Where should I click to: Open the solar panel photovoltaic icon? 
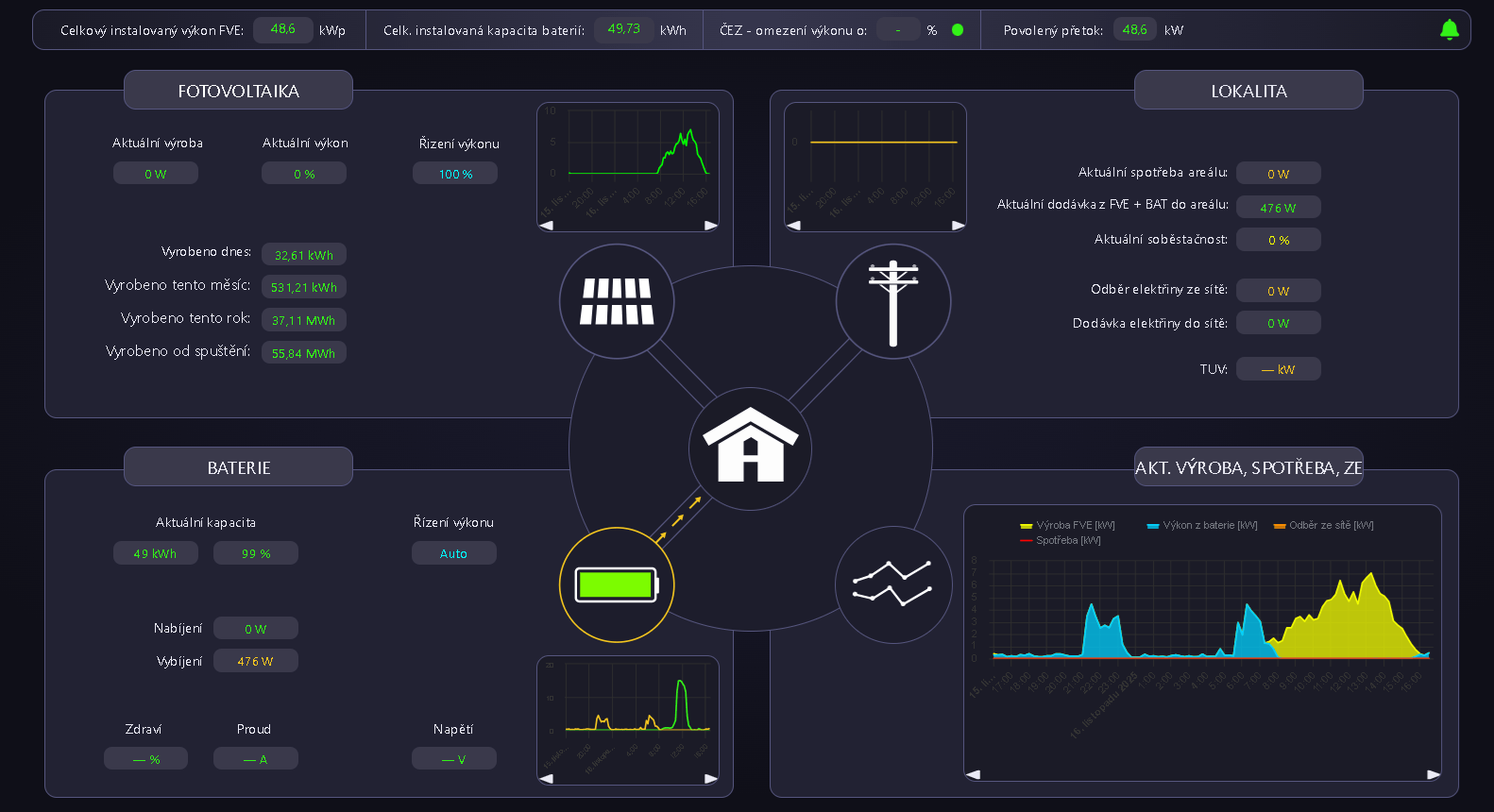coord(617,302)
